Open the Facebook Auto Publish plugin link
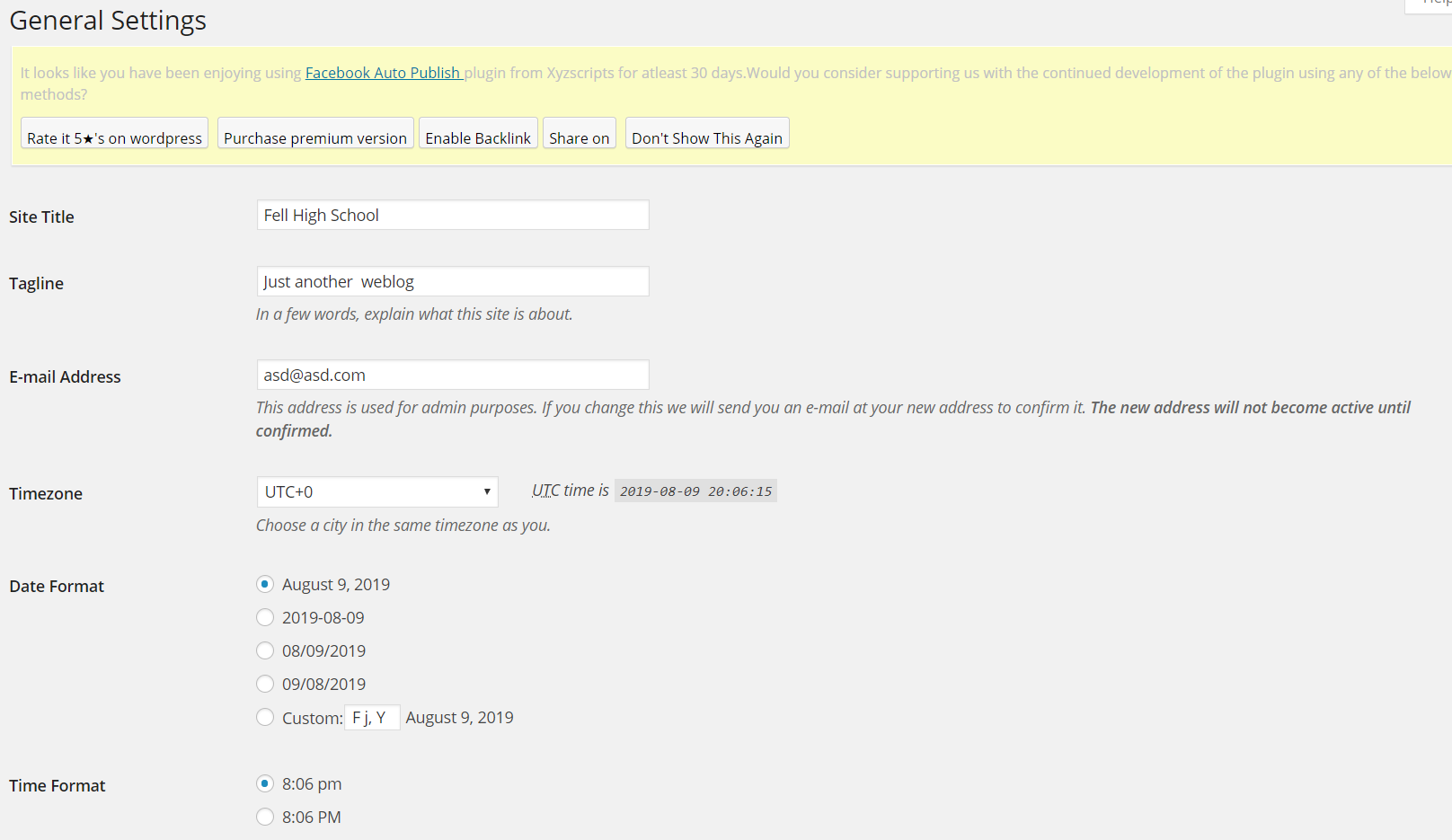 [383, 73]
